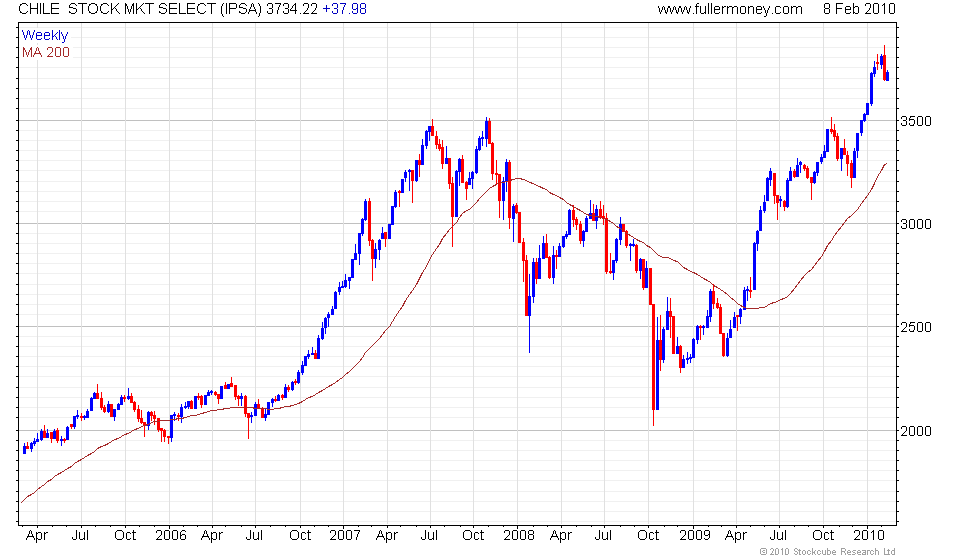
Task: Open the www.fullermoney.com source text
Action: 730,9
